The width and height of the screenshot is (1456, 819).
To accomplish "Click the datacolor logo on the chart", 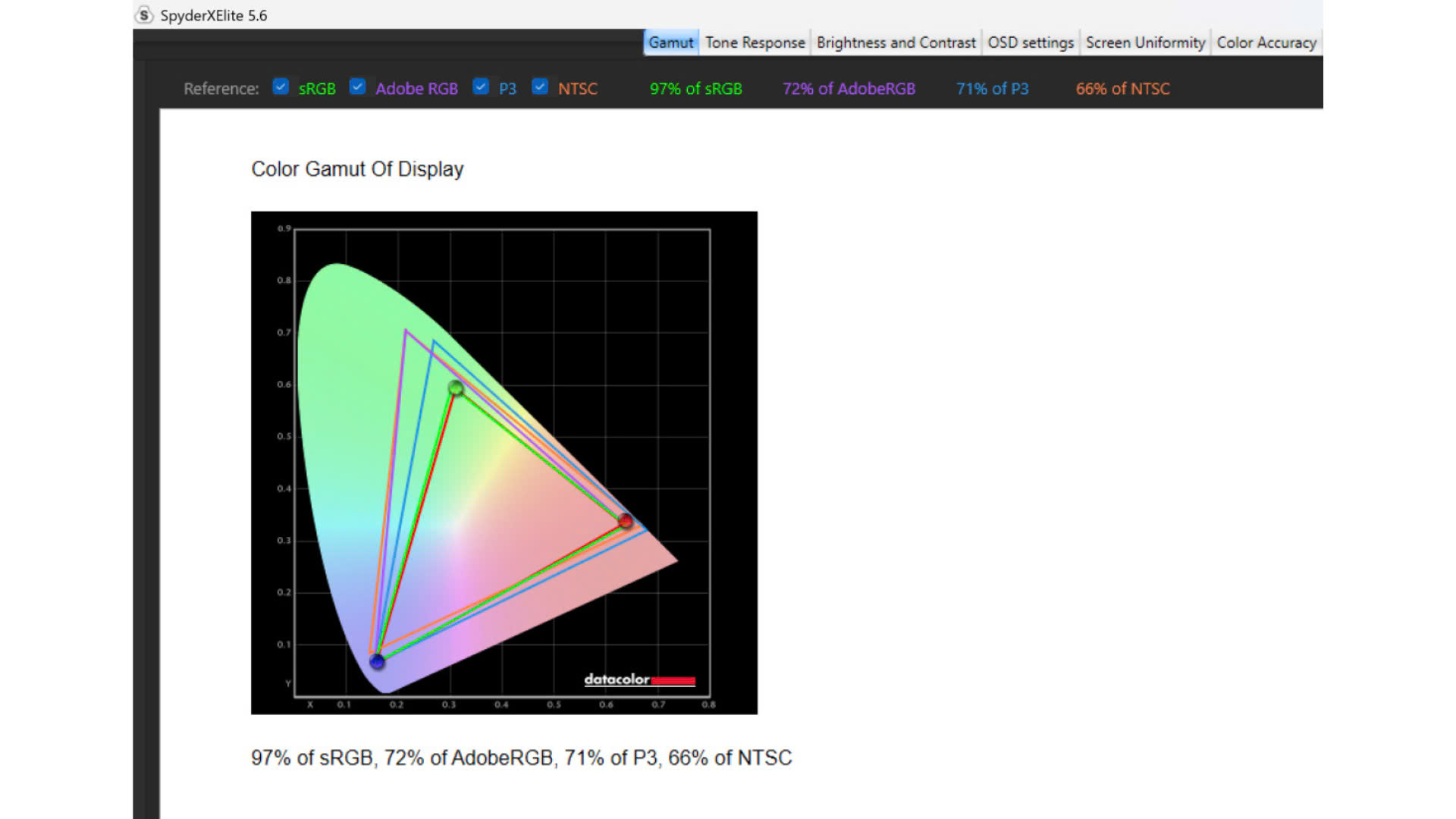I will click(x=639, y=679).
